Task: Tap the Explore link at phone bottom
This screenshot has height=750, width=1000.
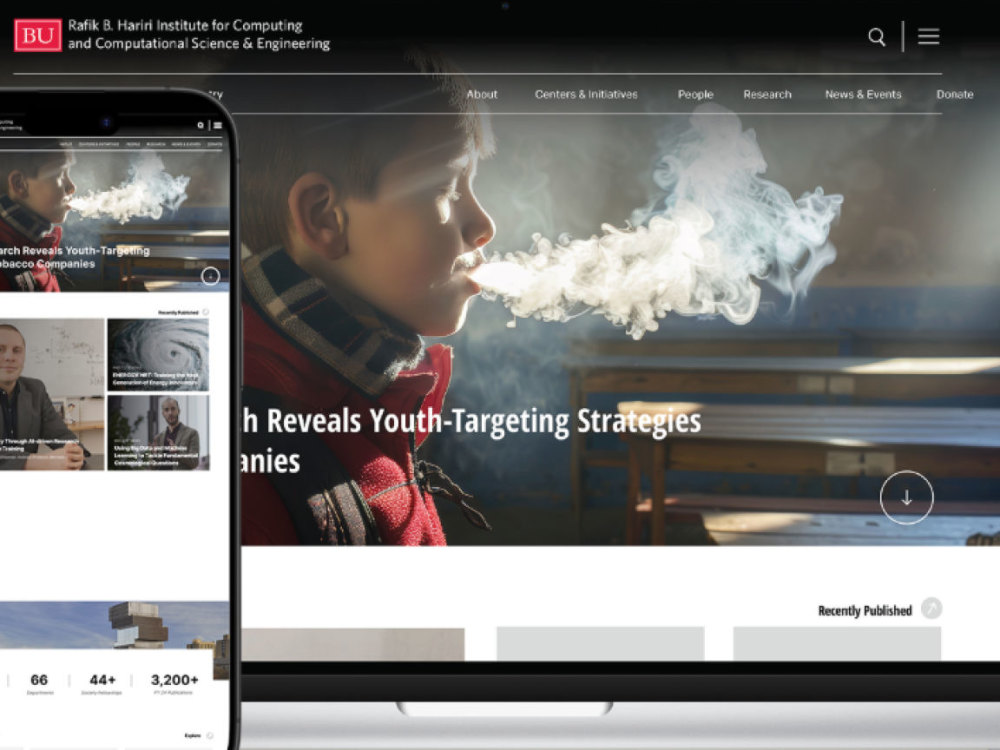Action: (x=193, y=735)
